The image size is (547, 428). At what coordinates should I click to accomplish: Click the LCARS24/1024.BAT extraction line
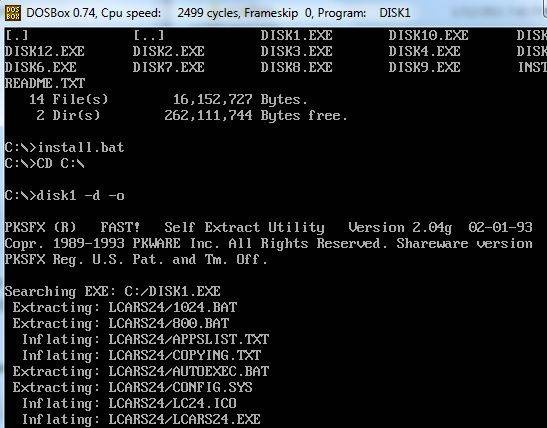click(125, 307)
